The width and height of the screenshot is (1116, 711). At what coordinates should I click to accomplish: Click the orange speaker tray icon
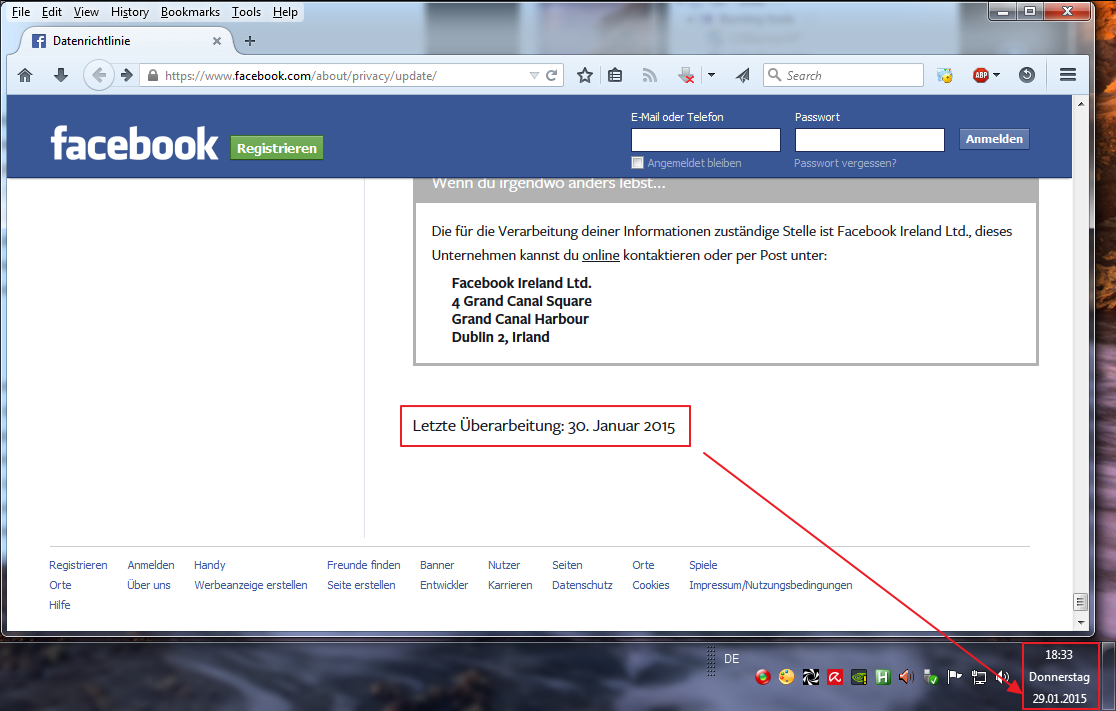coord(906,678)
